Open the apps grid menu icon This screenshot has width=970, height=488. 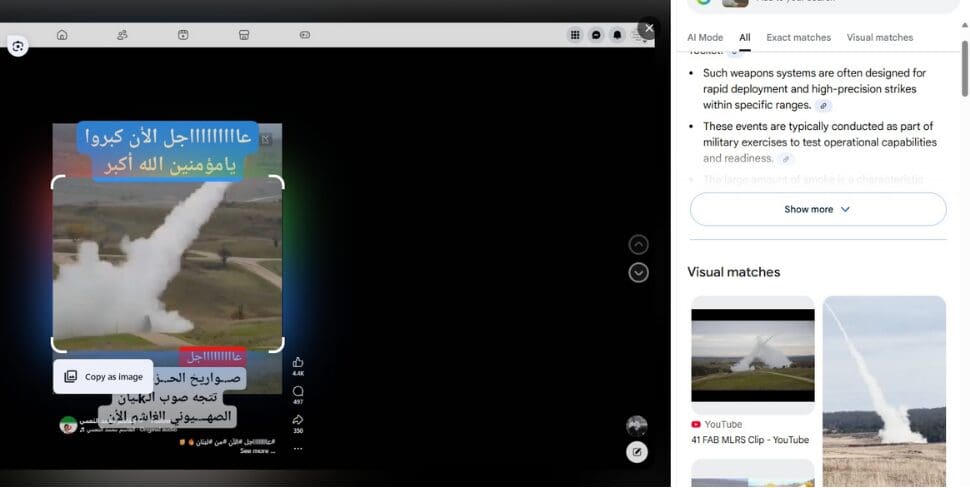tap(575, 35)
